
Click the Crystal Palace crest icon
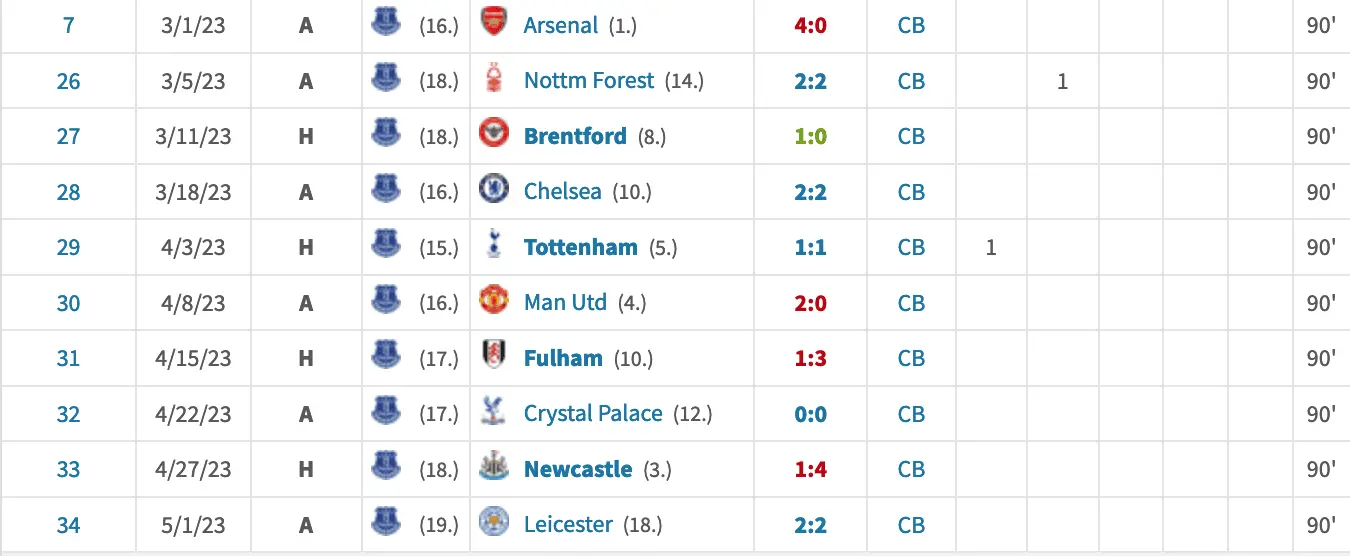[494, 413]
